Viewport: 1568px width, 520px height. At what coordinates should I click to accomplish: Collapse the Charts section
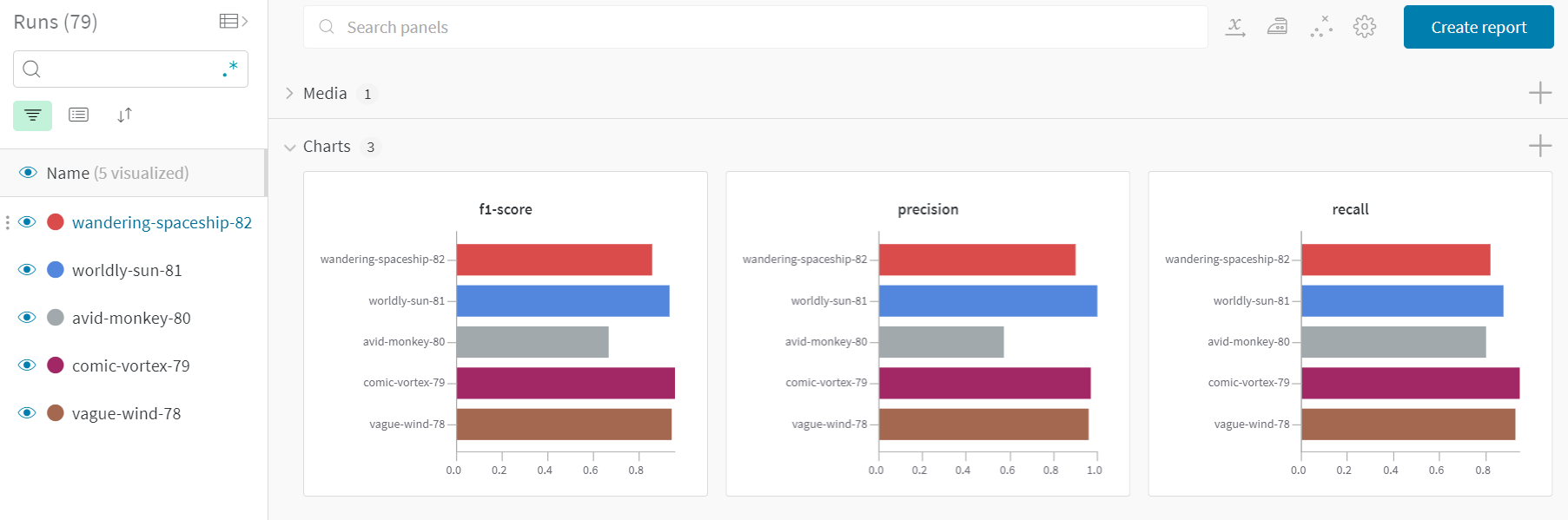289,148
